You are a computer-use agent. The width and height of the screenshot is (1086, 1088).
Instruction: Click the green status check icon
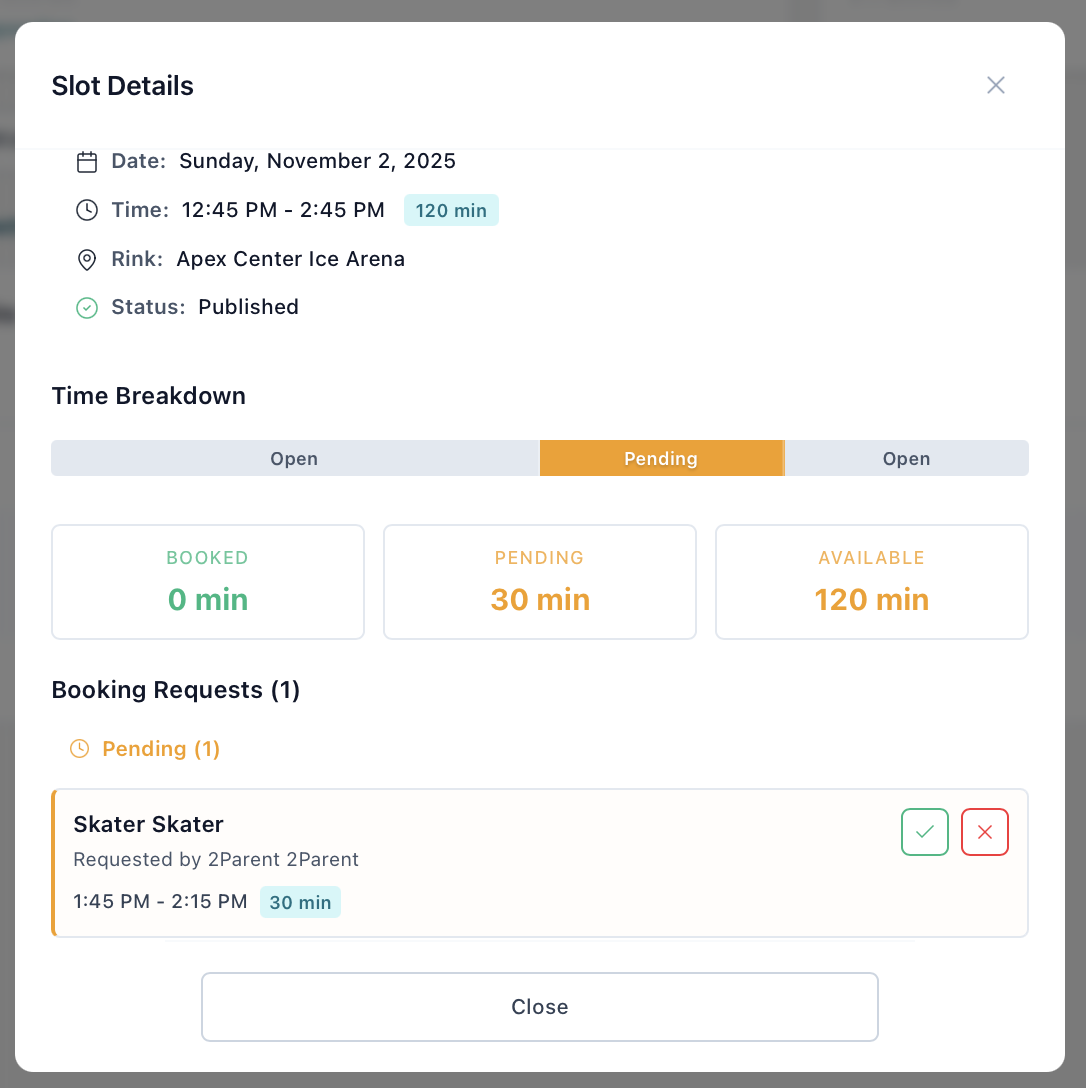coord(87,308)
